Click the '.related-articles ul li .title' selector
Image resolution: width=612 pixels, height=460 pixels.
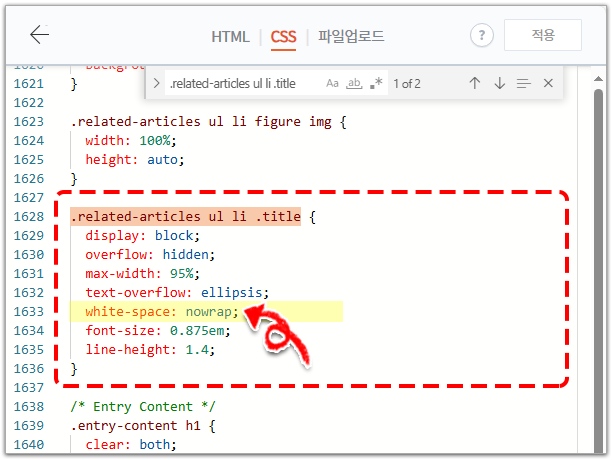[x=186, y=217]
